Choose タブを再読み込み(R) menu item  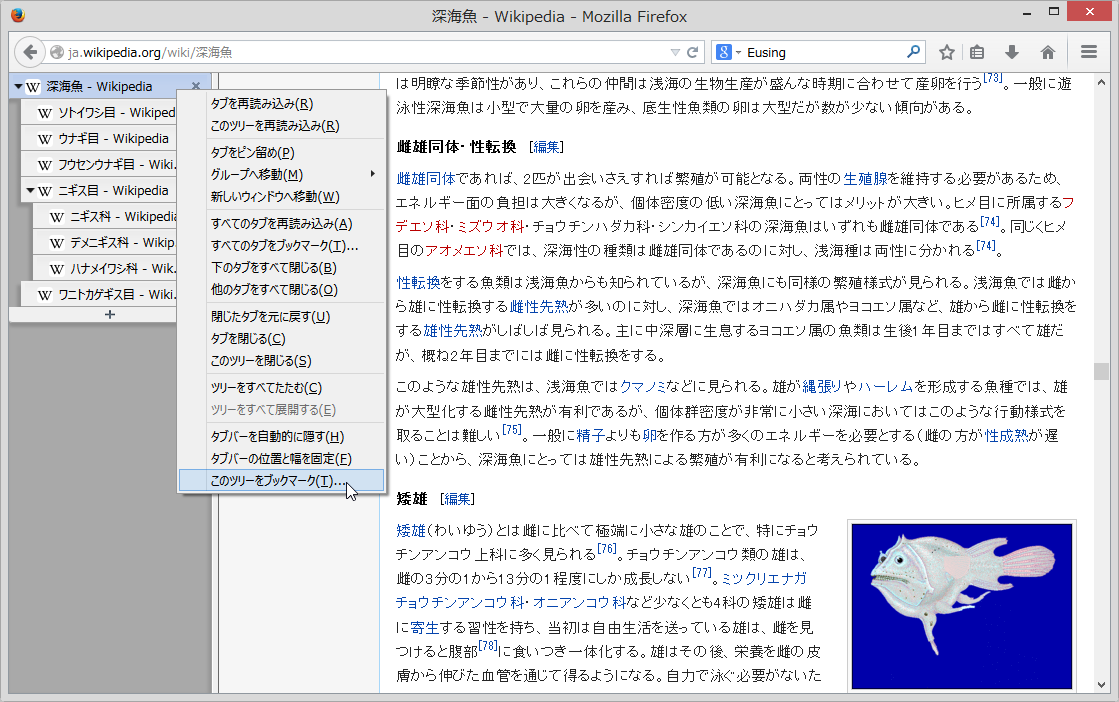[x=281, y=103]
